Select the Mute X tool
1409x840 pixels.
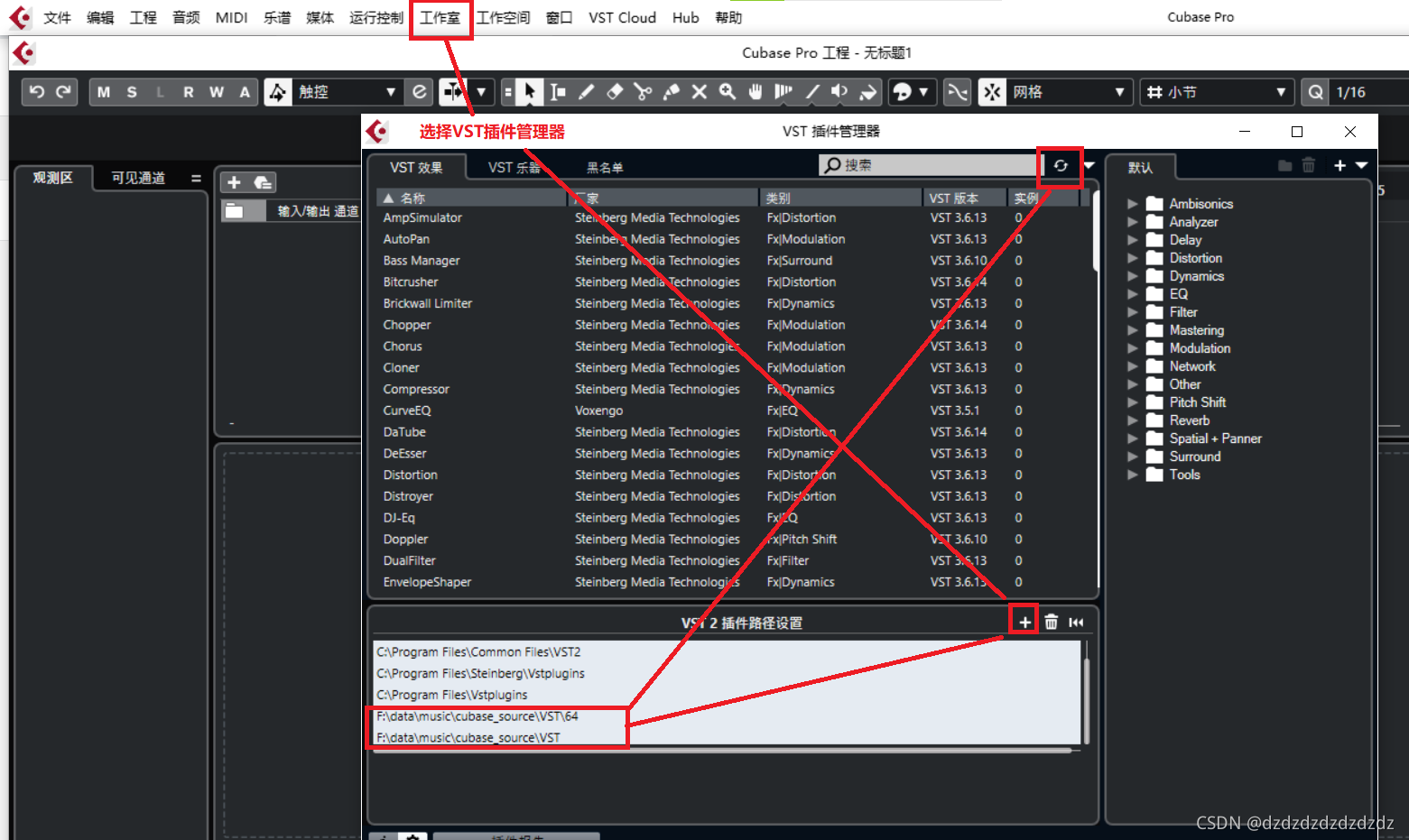click(x=700, y=92)
